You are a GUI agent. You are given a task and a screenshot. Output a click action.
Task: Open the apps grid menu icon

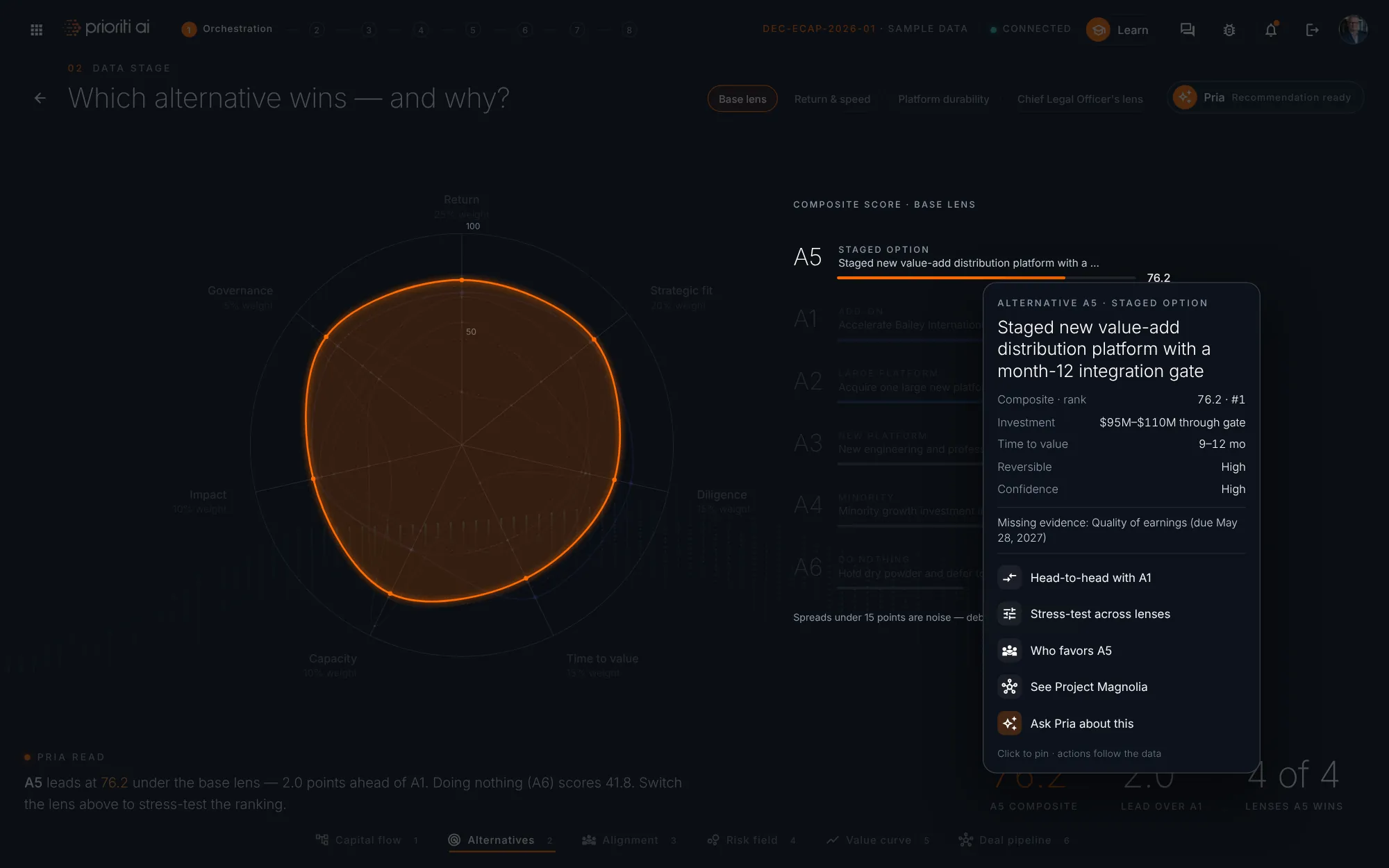click(37, 30)
